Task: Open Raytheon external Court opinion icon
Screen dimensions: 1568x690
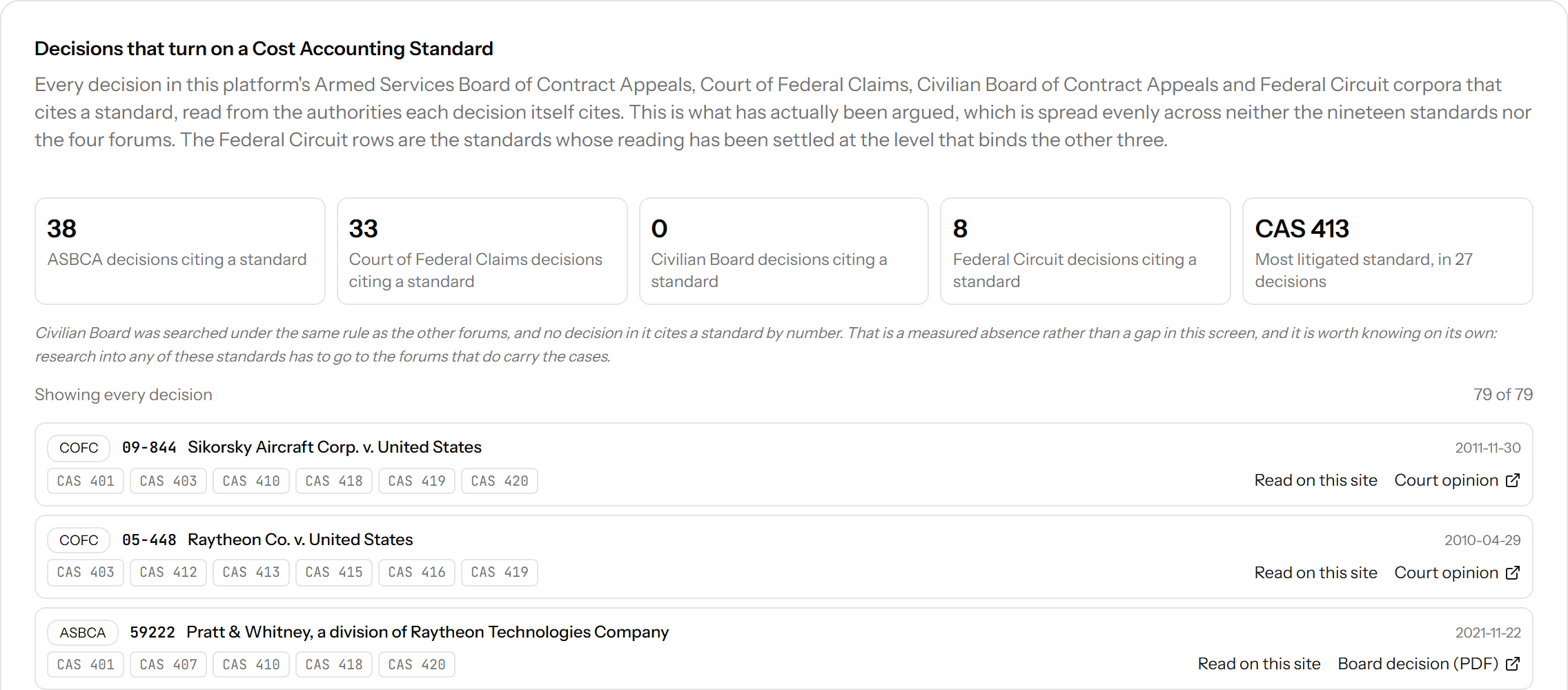Action: pos(1457,573)
